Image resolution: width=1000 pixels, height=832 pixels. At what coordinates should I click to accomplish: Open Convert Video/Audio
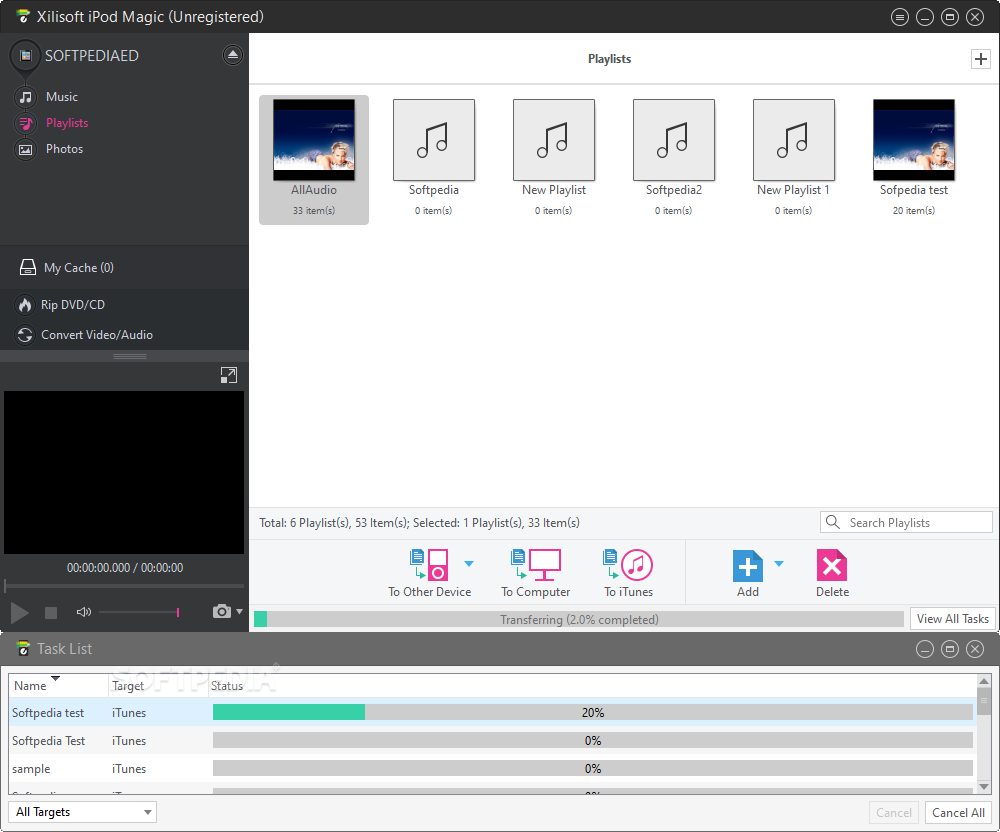coord(97,335)
